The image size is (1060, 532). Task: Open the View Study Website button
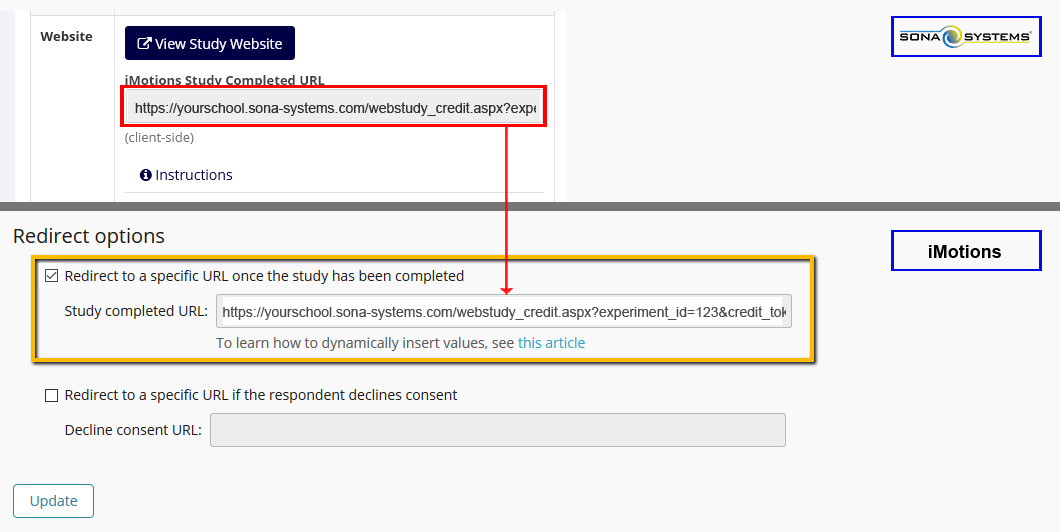[x=210, y=43]
